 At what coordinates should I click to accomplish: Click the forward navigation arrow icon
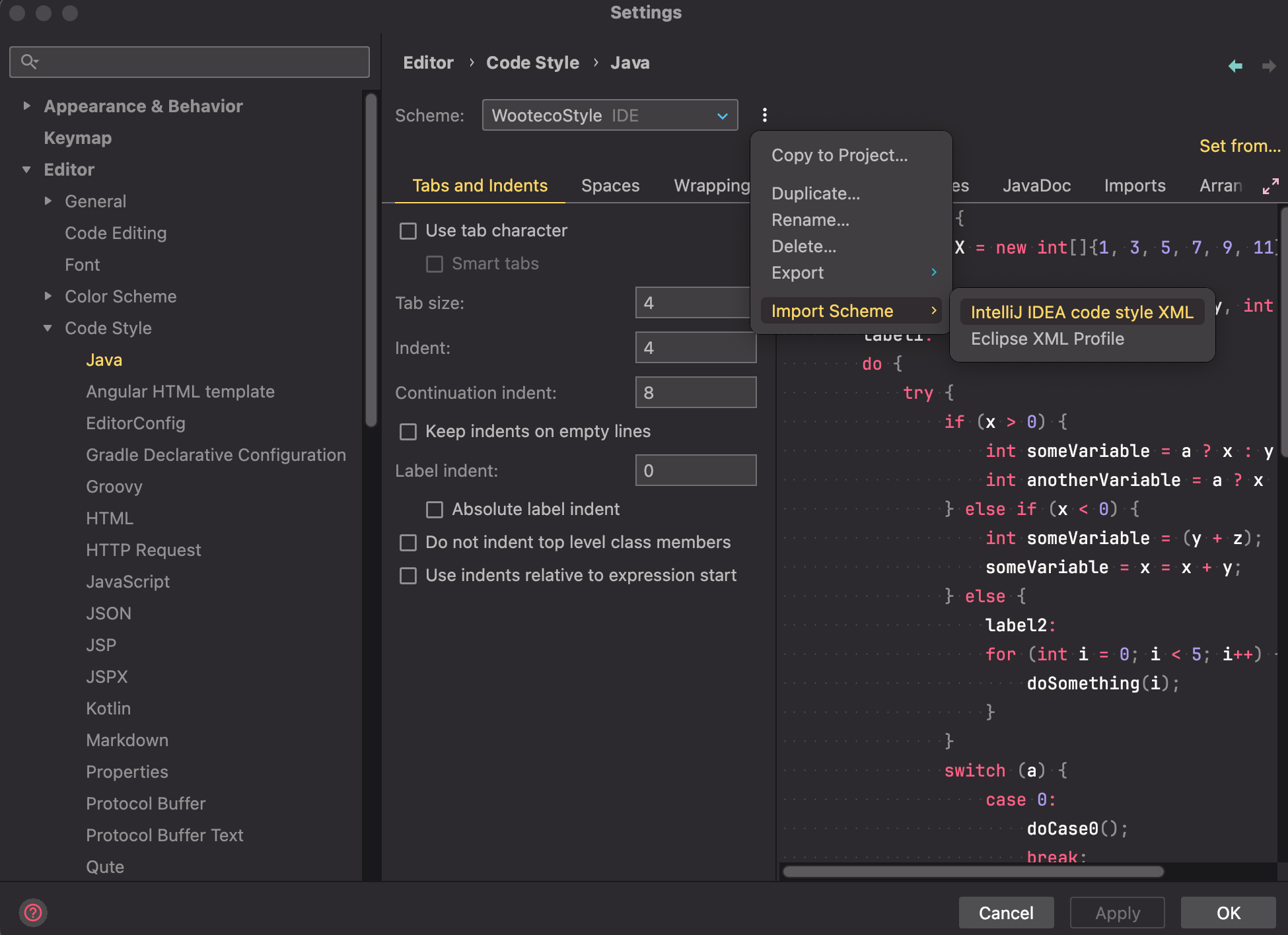click(1268, 66)
